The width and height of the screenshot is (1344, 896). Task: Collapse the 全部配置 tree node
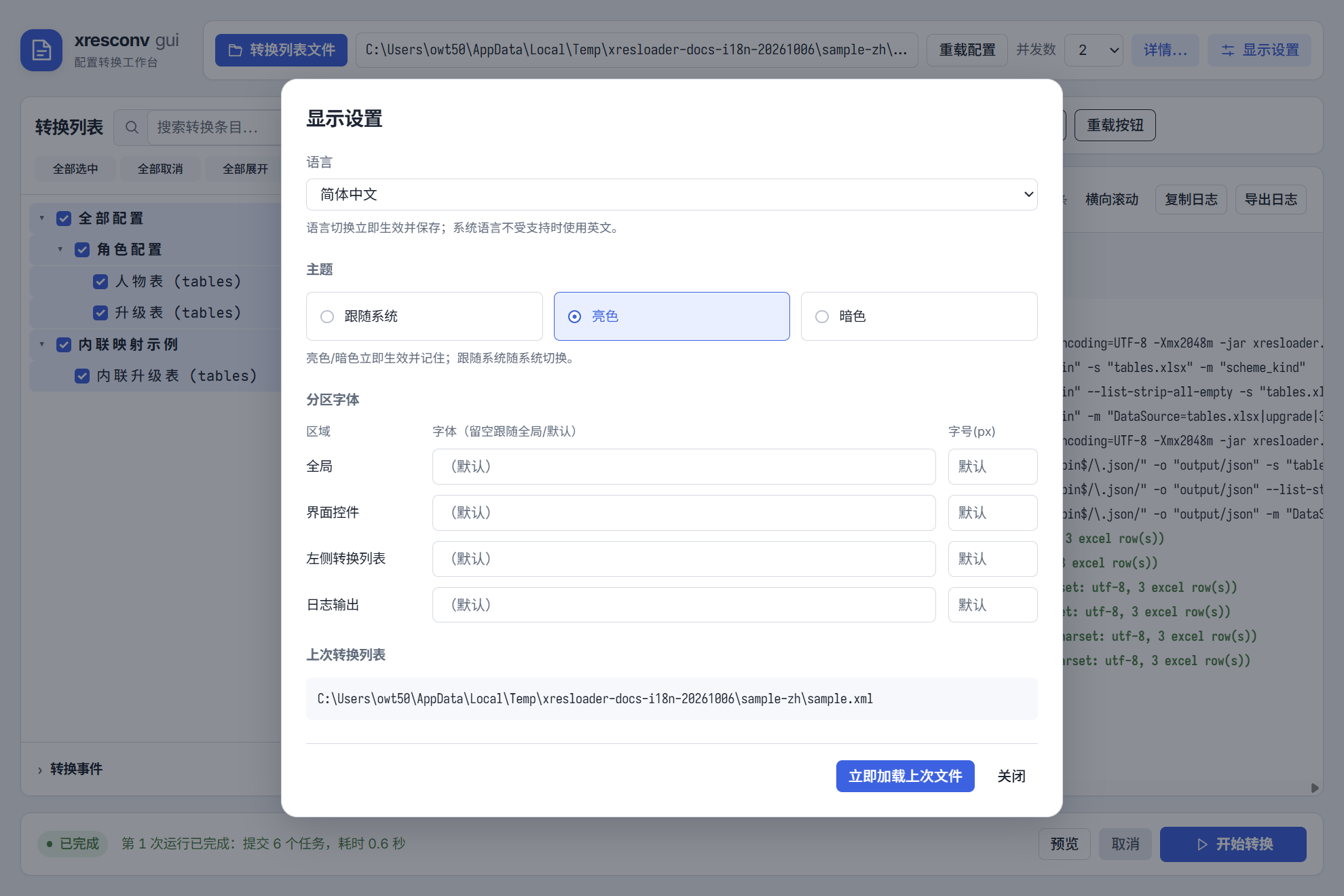[x=42, y=219]
